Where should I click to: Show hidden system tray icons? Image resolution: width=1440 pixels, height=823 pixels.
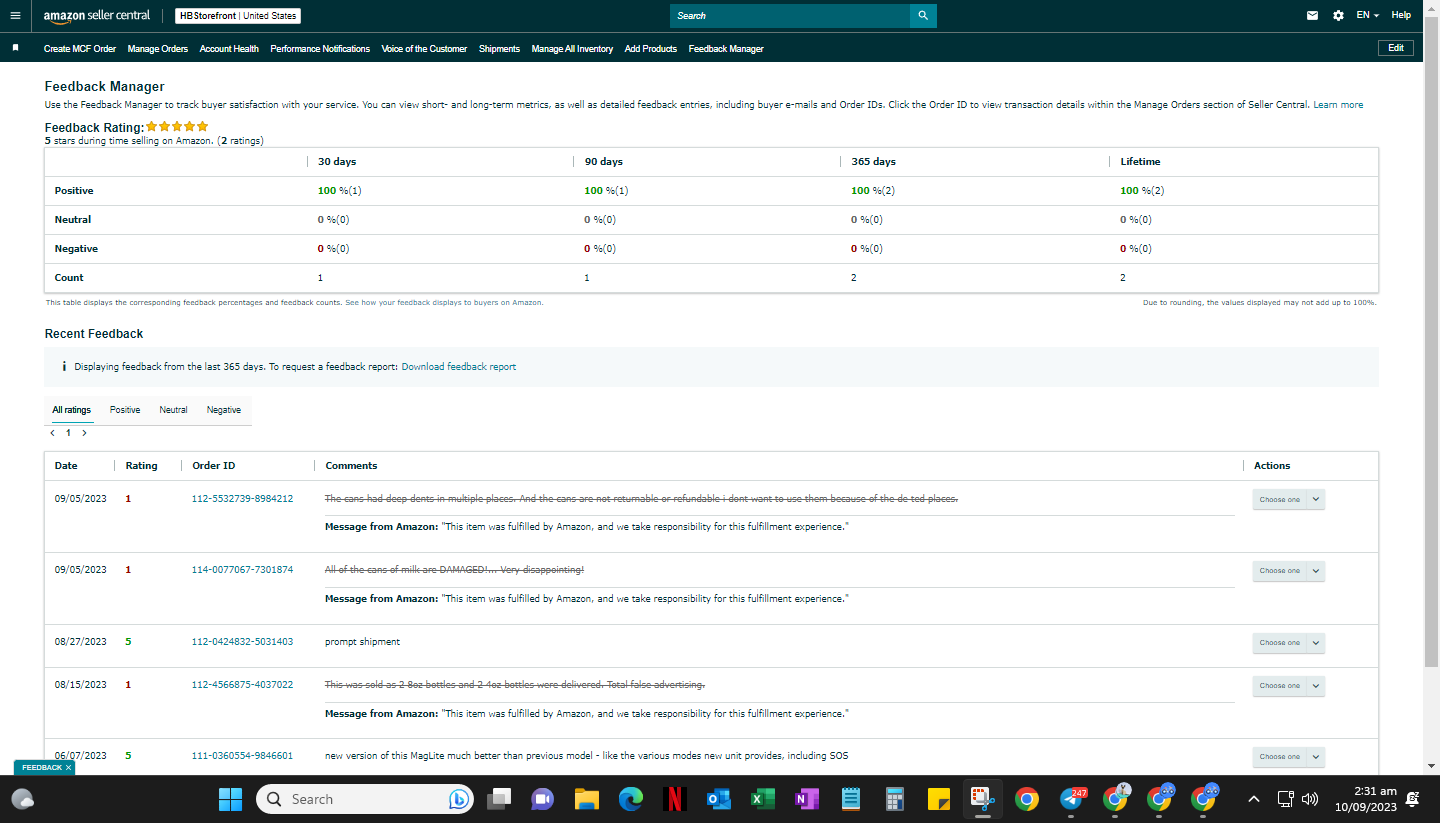click(1253, 799)
